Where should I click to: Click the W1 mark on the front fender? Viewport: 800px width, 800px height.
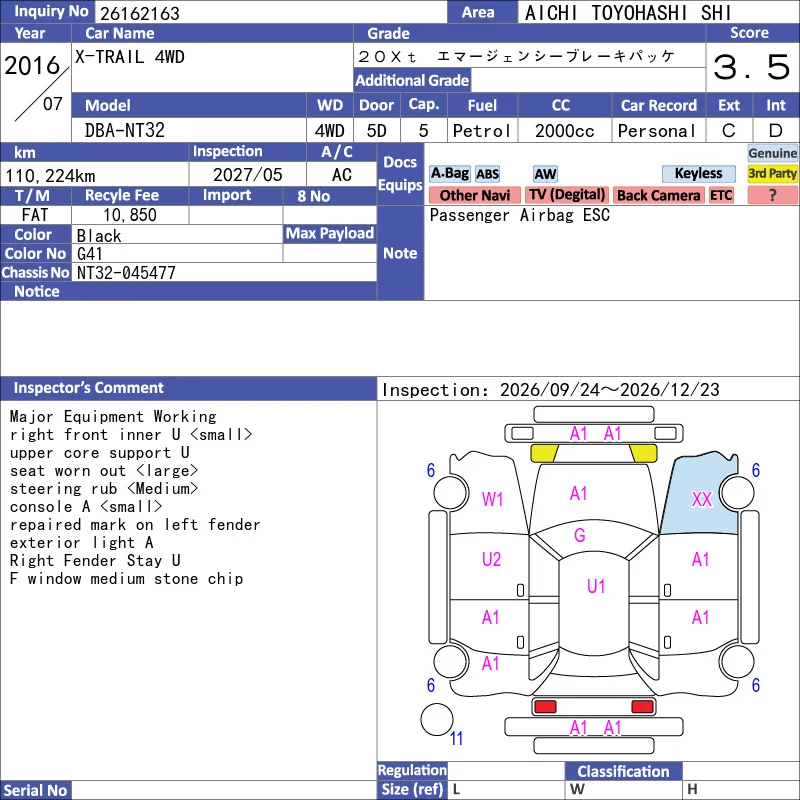(492, 499)
